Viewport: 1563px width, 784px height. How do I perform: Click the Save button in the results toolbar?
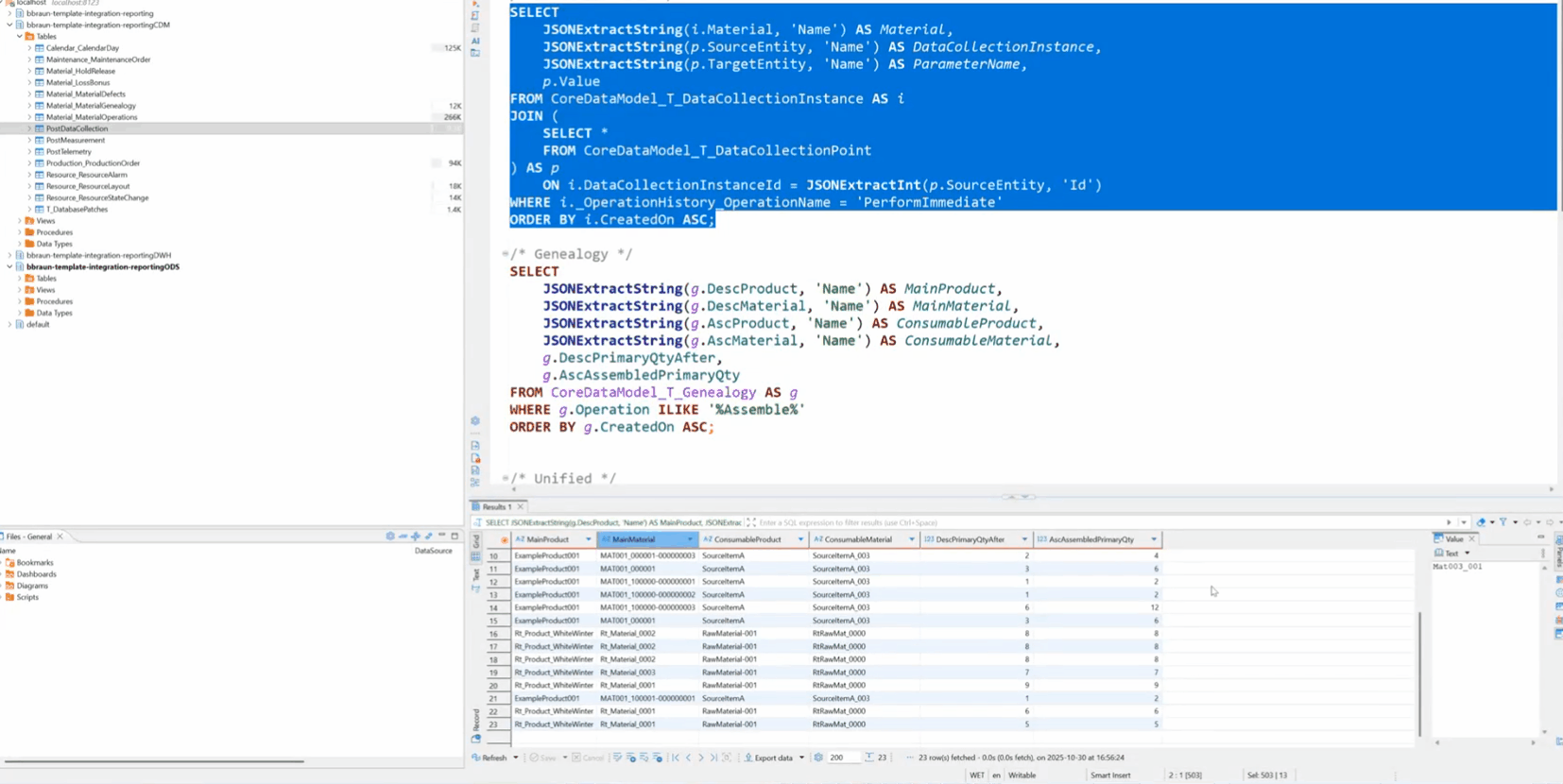tap(543, 758)
